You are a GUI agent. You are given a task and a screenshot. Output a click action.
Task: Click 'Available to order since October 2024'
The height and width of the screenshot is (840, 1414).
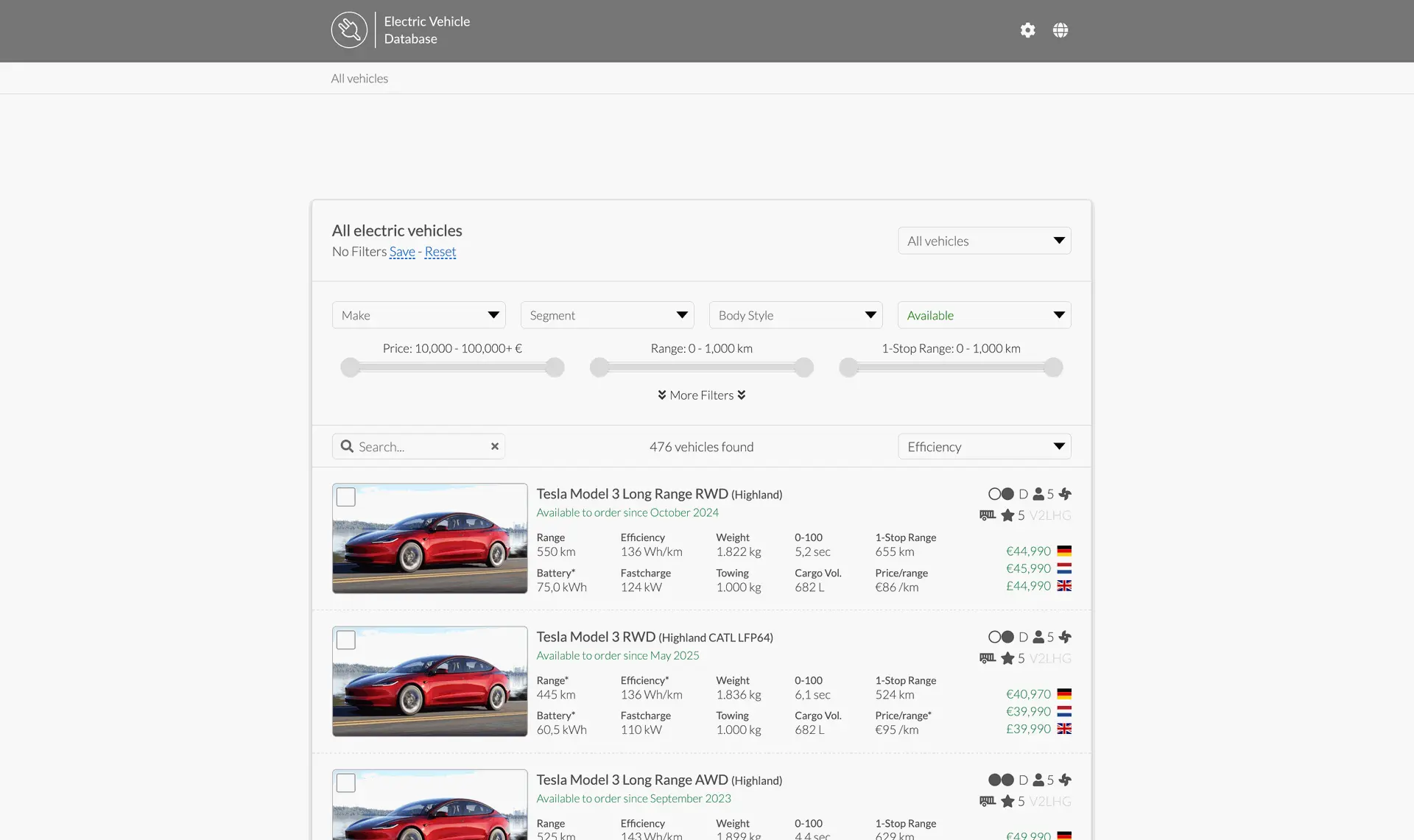[627, 512]
